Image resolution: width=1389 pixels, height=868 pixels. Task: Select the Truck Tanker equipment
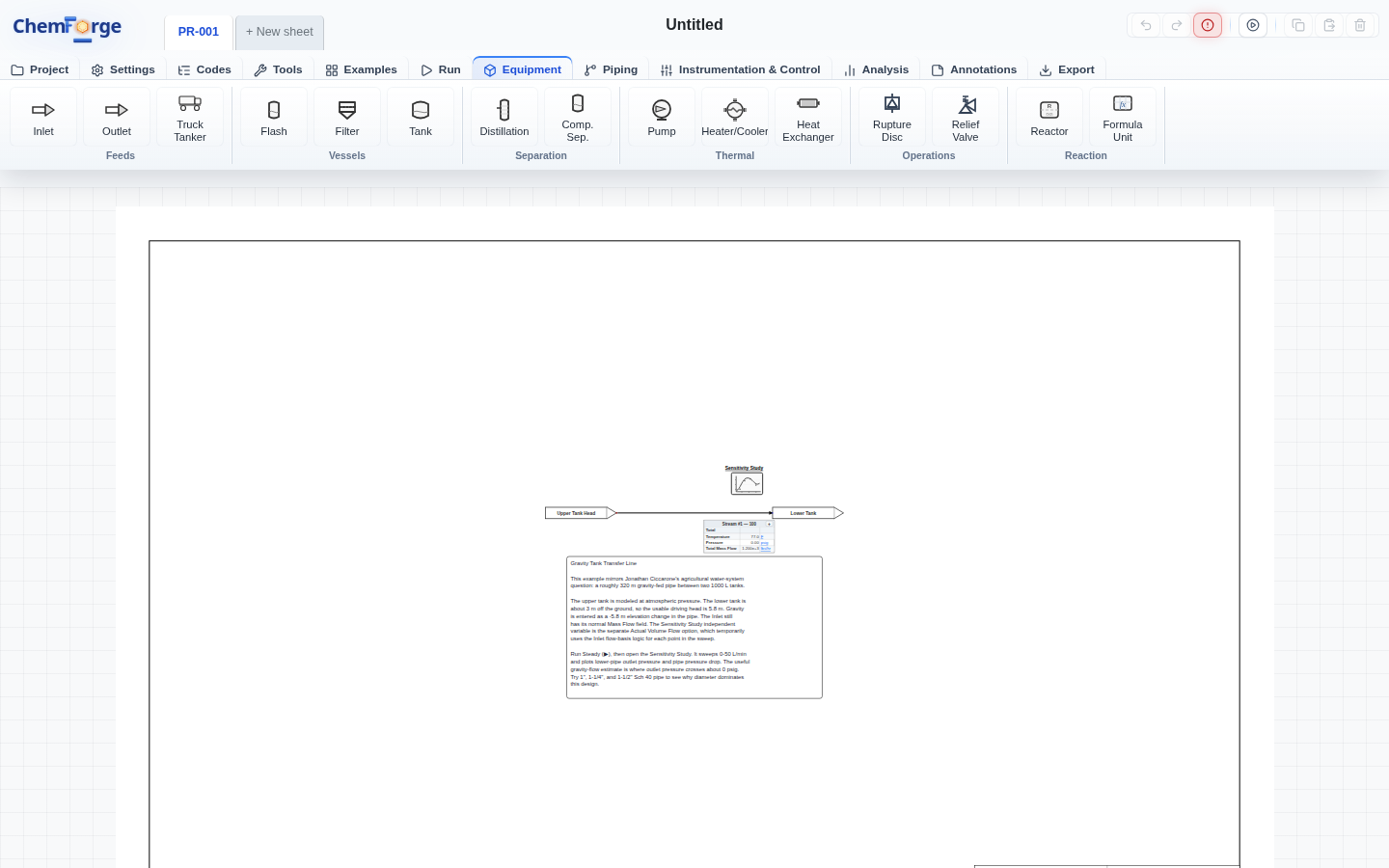190,117
